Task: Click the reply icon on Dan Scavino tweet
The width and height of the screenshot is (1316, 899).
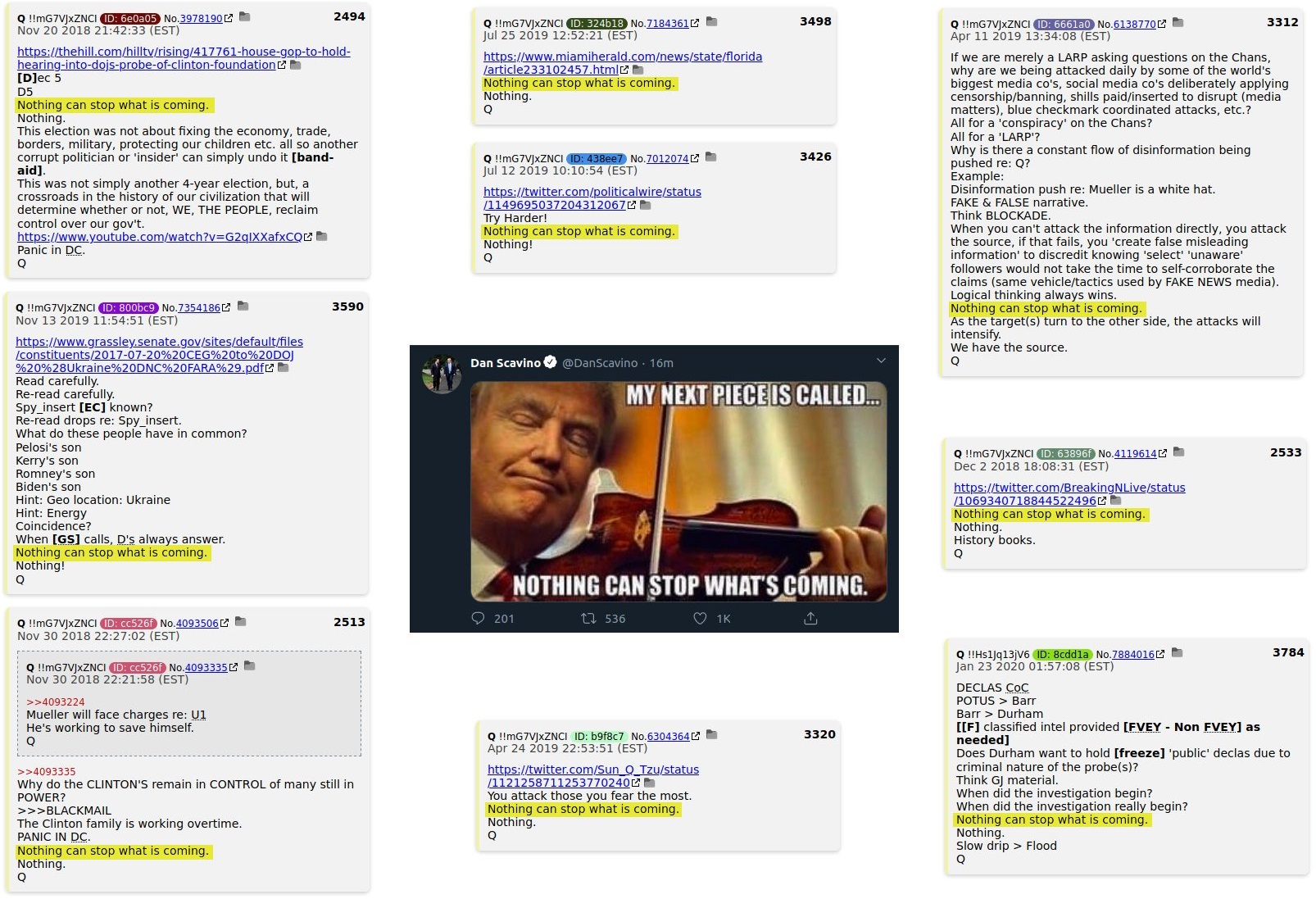Action: tap(478, 618)
